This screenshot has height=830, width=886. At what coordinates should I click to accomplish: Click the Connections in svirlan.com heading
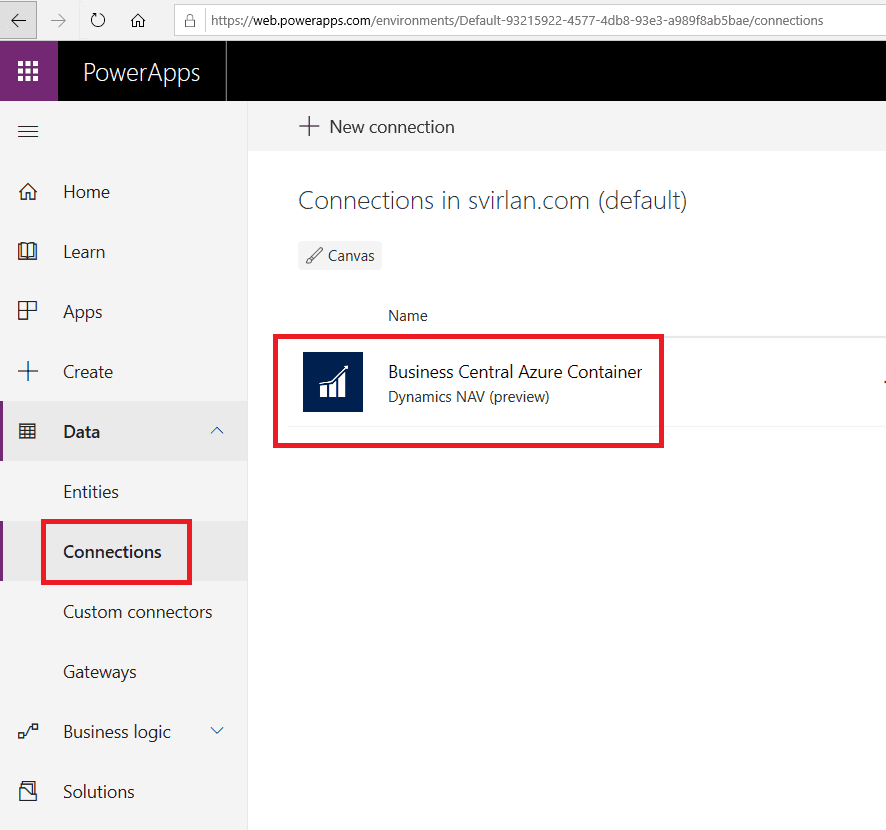[x=493, y=201]
